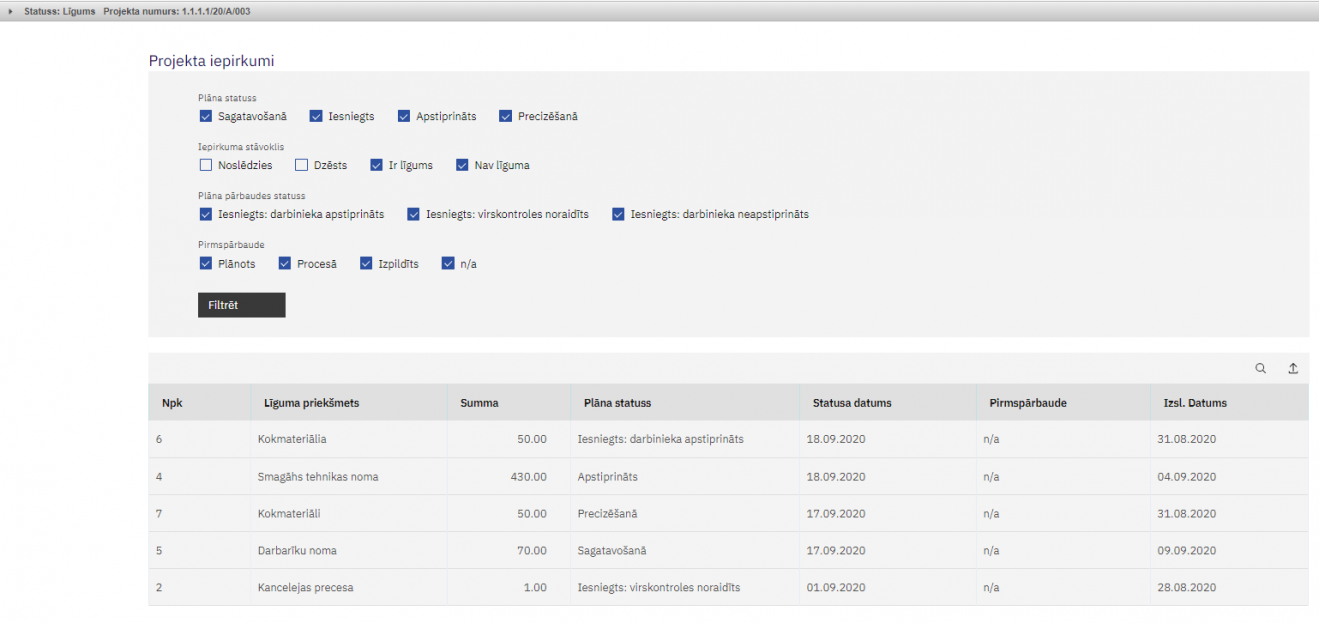This screenshot has height=623, width=1319.
Task: Disable the Procesā pre-check checkbox
Action: [x=285, y=264]
